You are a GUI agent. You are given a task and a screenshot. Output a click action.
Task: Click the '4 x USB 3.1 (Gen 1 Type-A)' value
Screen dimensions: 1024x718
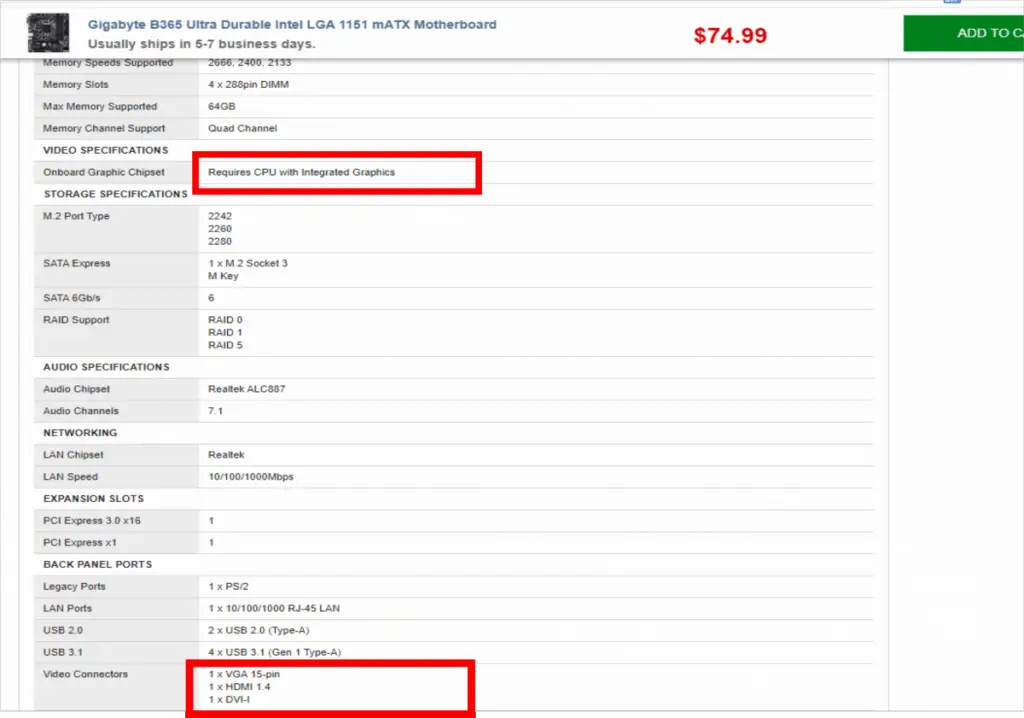click(274, 652)
